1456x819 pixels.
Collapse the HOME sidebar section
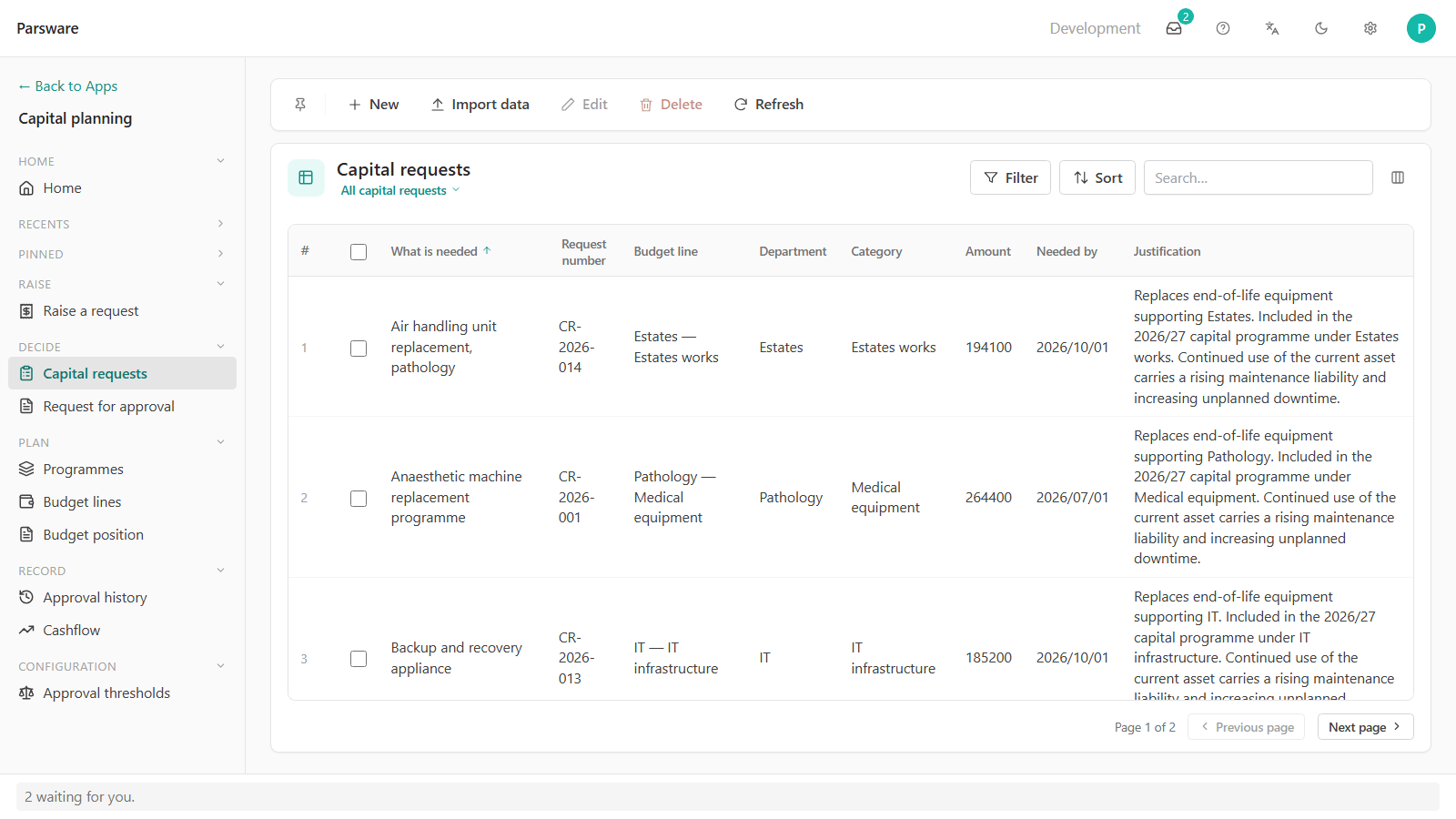click(x=122, y=161)
